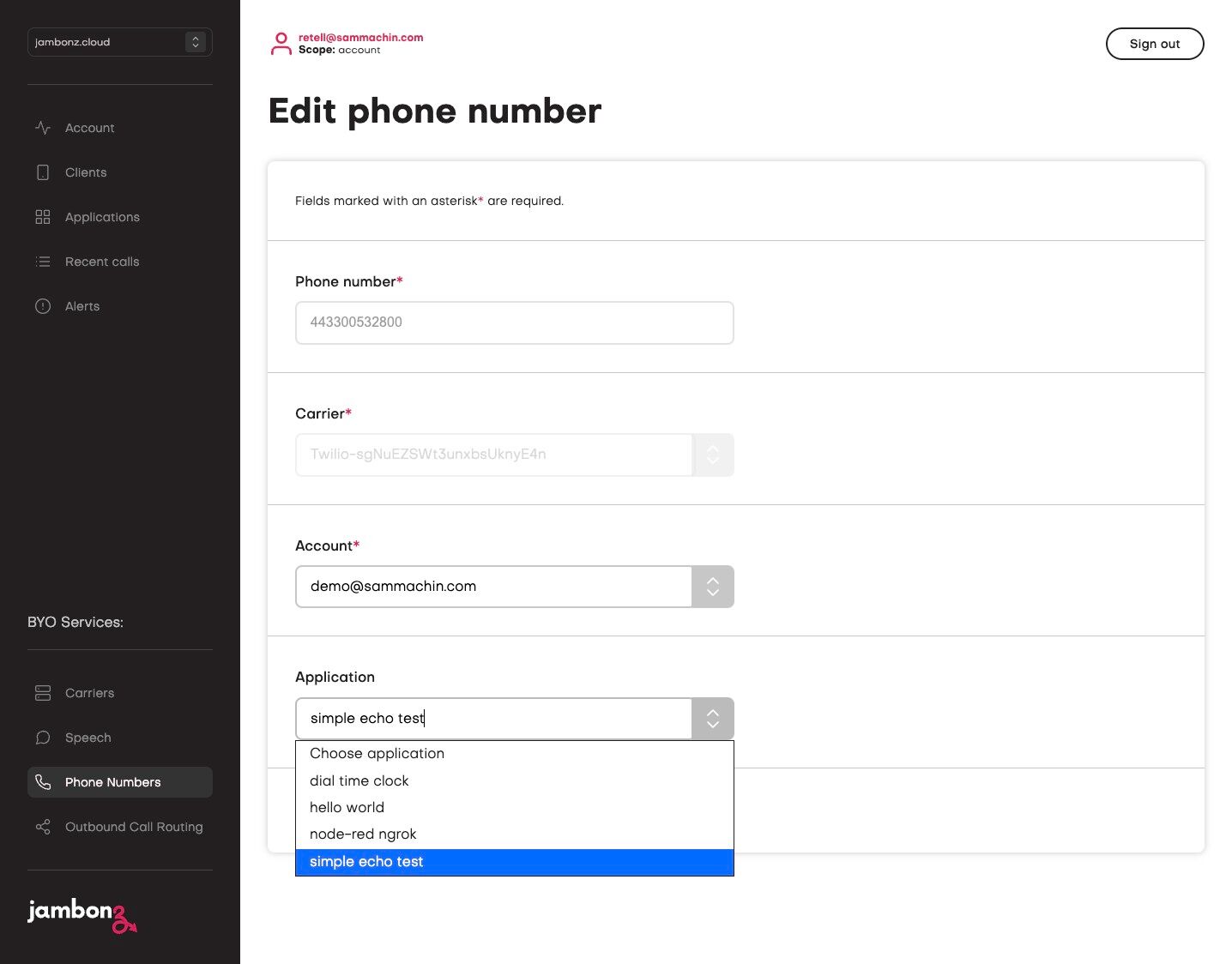
Task: Choose 'hello world' application option
Action: click(347, 807)
